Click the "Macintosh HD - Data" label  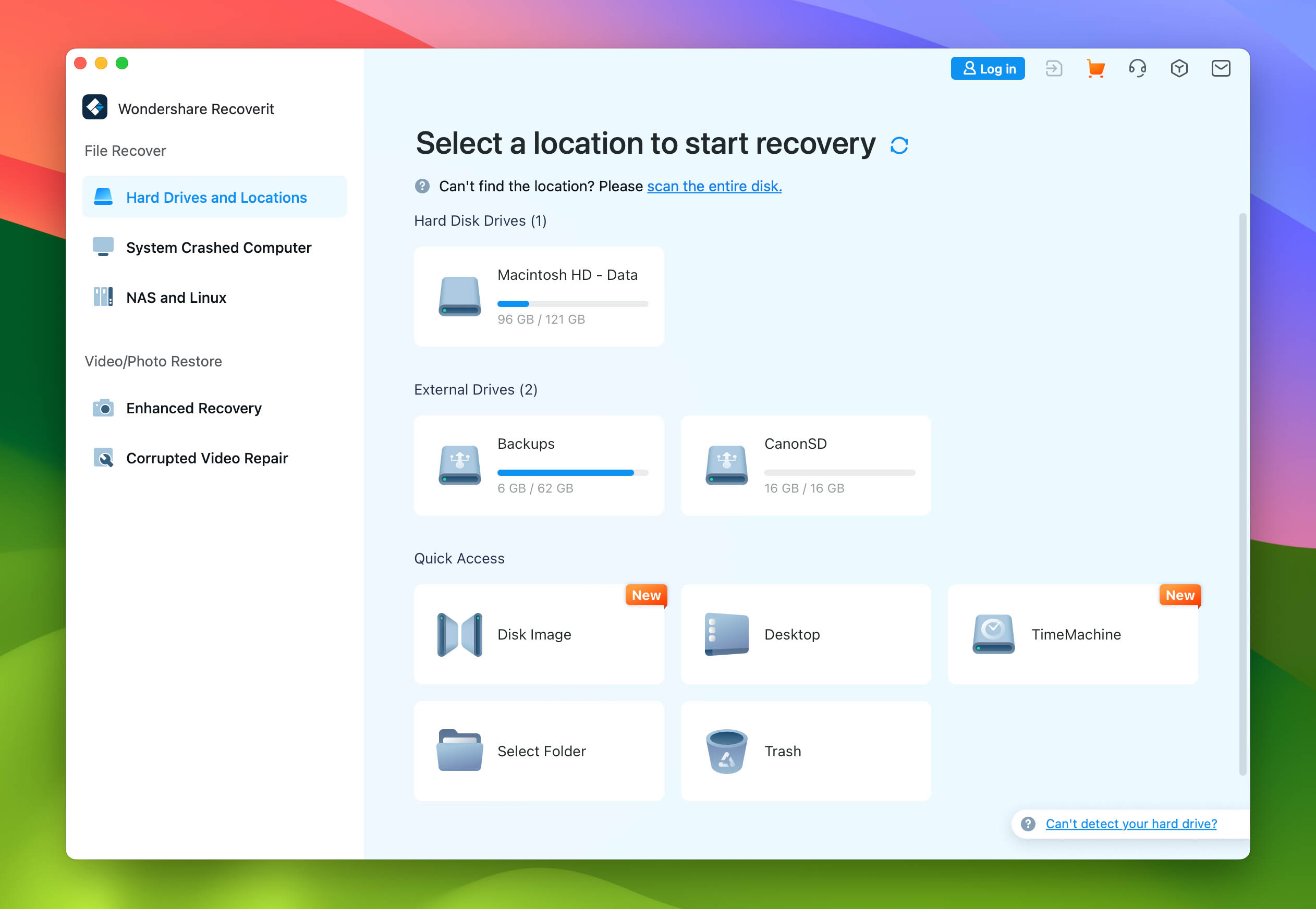click(x=567, y=275)
